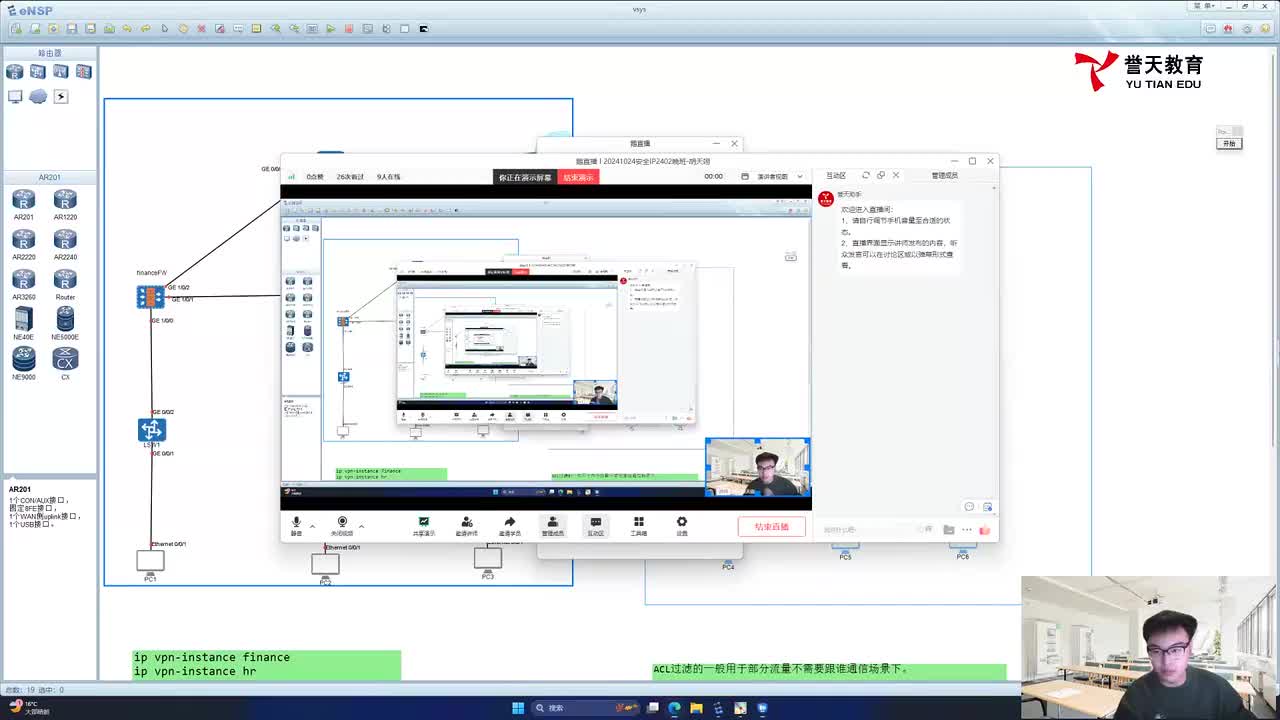
Task: Select the financeFW firewall on the canvas
Action: [x=151, y=297]
